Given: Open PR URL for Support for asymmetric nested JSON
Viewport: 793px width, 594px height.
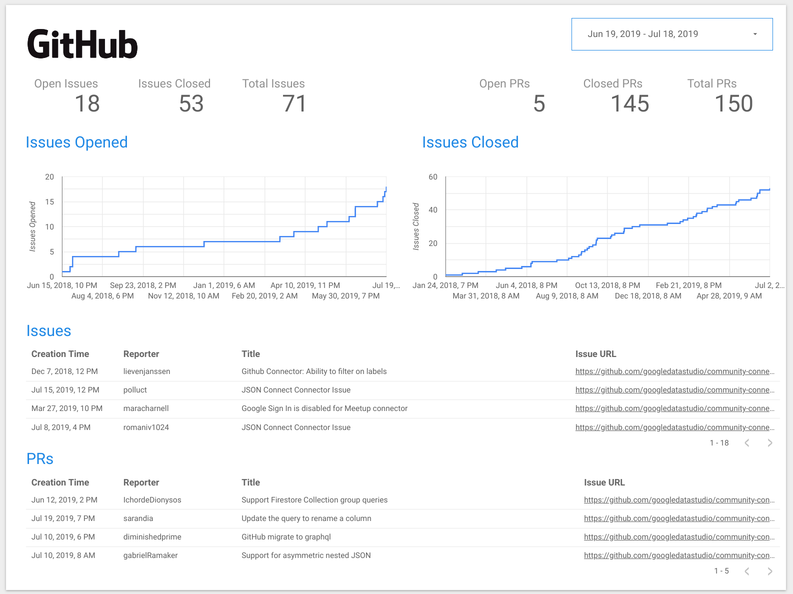Looking at the screenshot, I should click(679, 556).
